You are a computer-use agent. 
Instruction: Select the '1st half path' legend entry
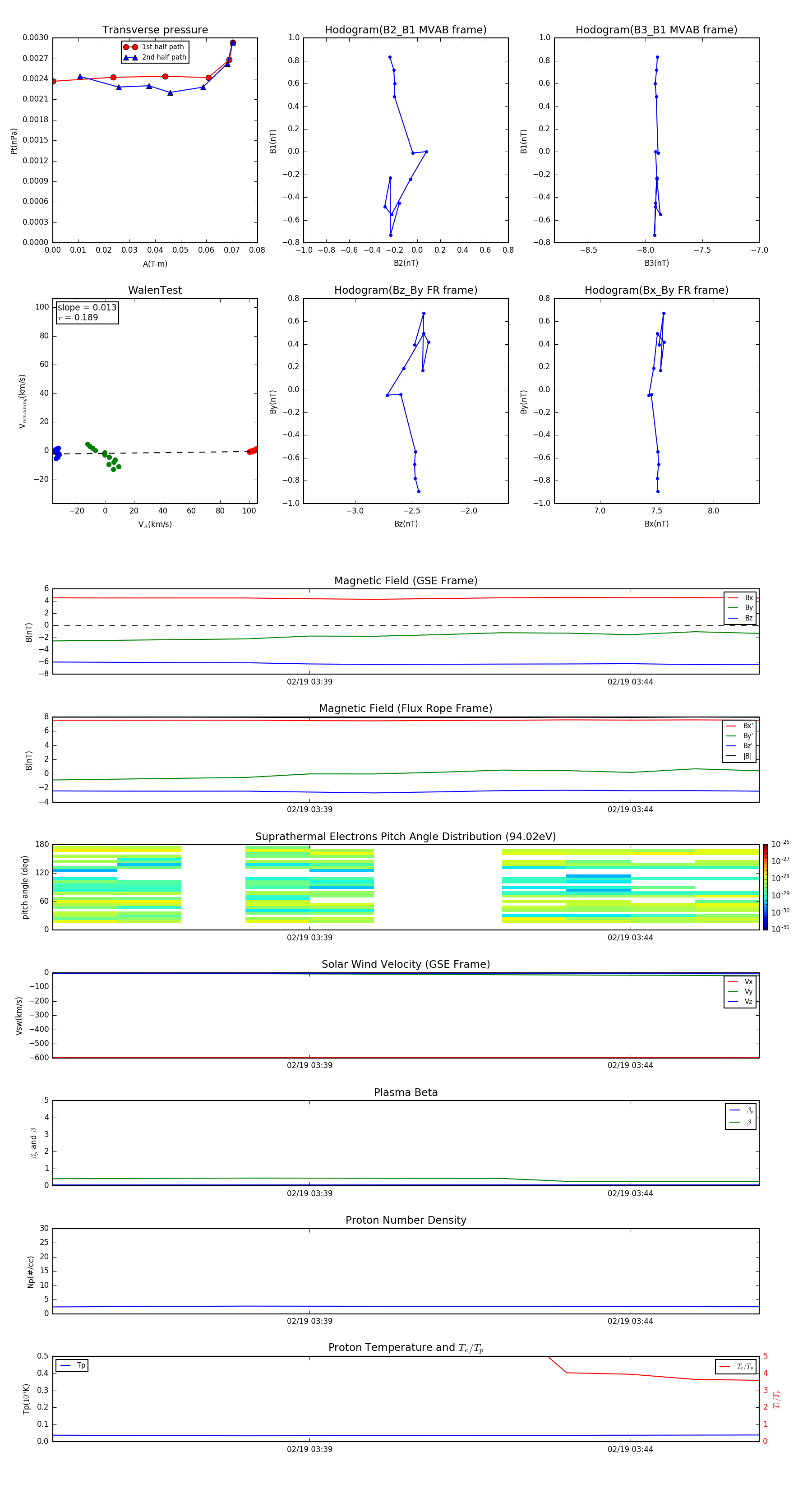pos(154,47)
